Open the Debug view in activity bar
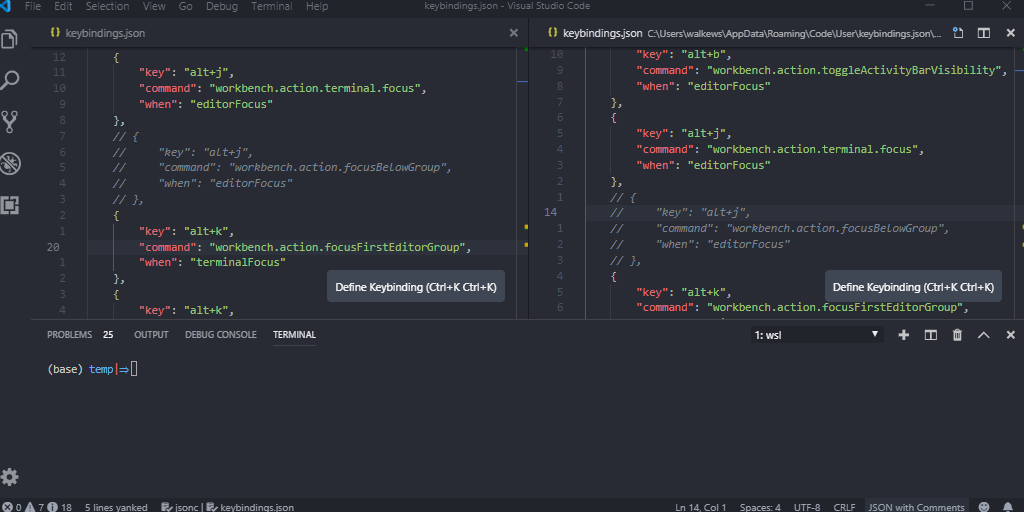 (11, 163)
